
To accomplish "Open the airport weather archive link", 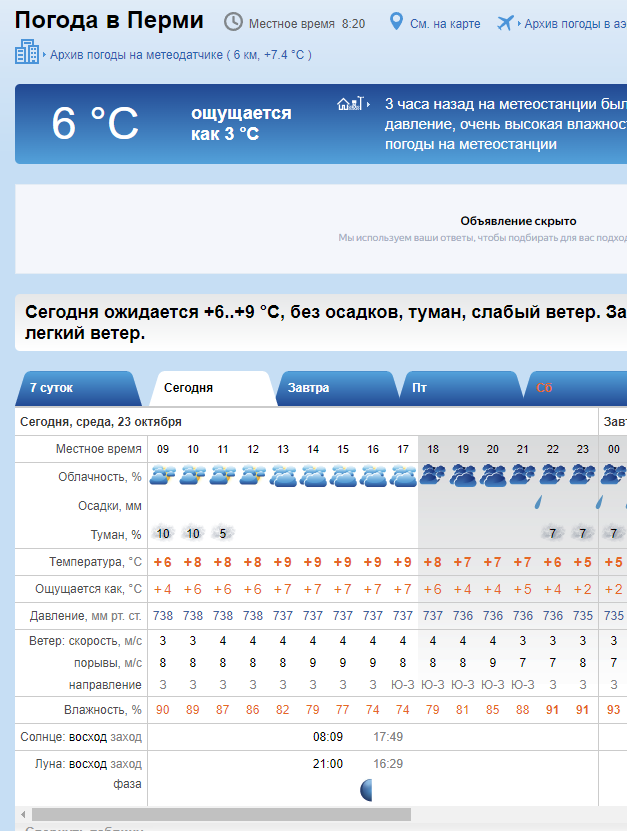I will pos(576,24).
